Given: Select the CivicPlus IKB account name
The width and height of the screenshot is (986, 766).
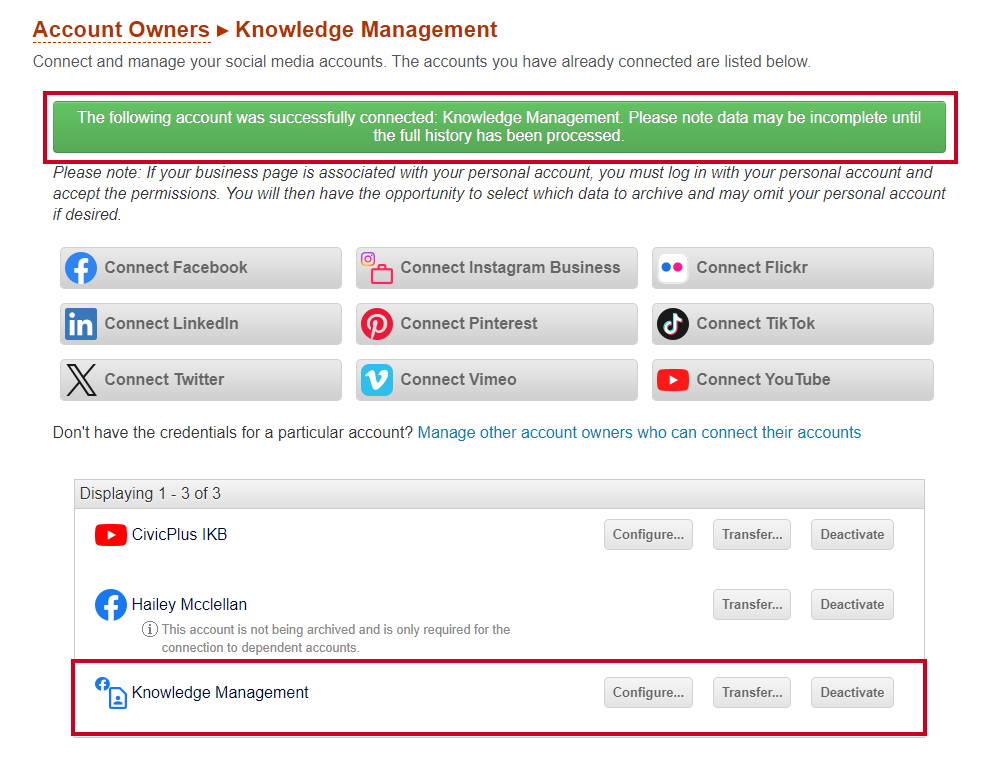Looking at the screenshot, I should 179,535.
